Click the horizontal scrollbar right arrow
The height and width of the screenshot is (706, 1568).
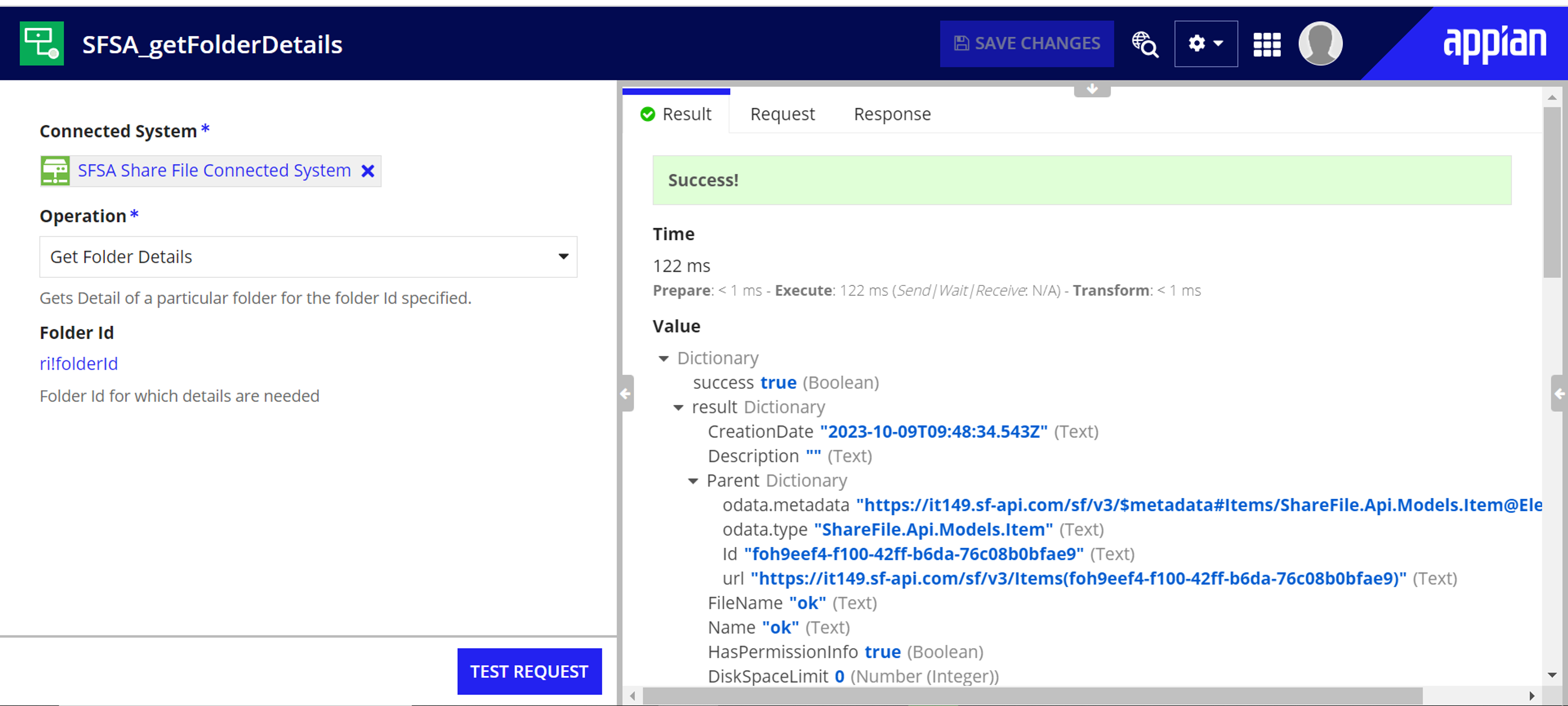click(1532, 695)
